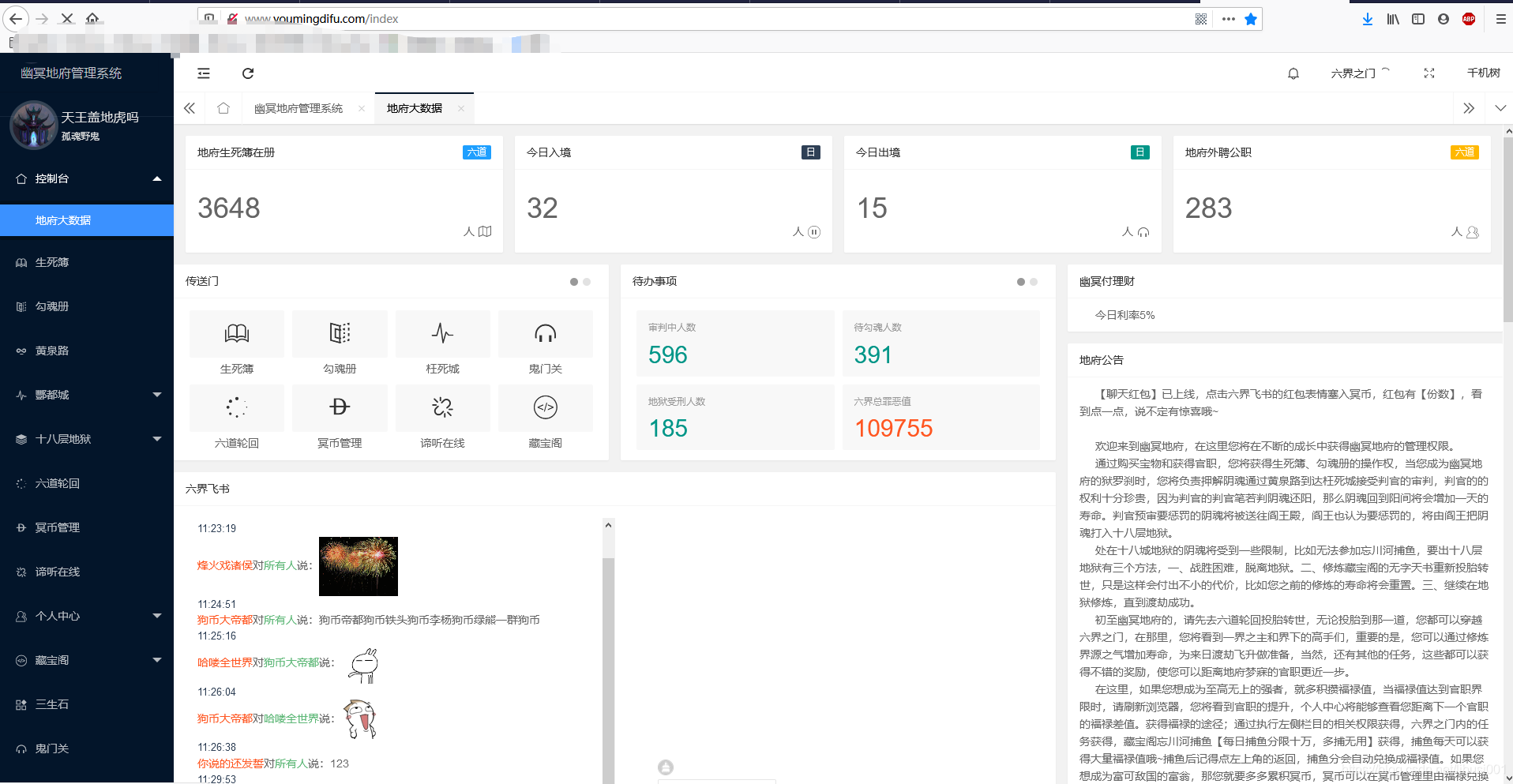This screenshot has width=1513, height=784.
Task: Open 冥币管理 currency icon shortcut
Action: pyautogui.click(x=340, y=407)
